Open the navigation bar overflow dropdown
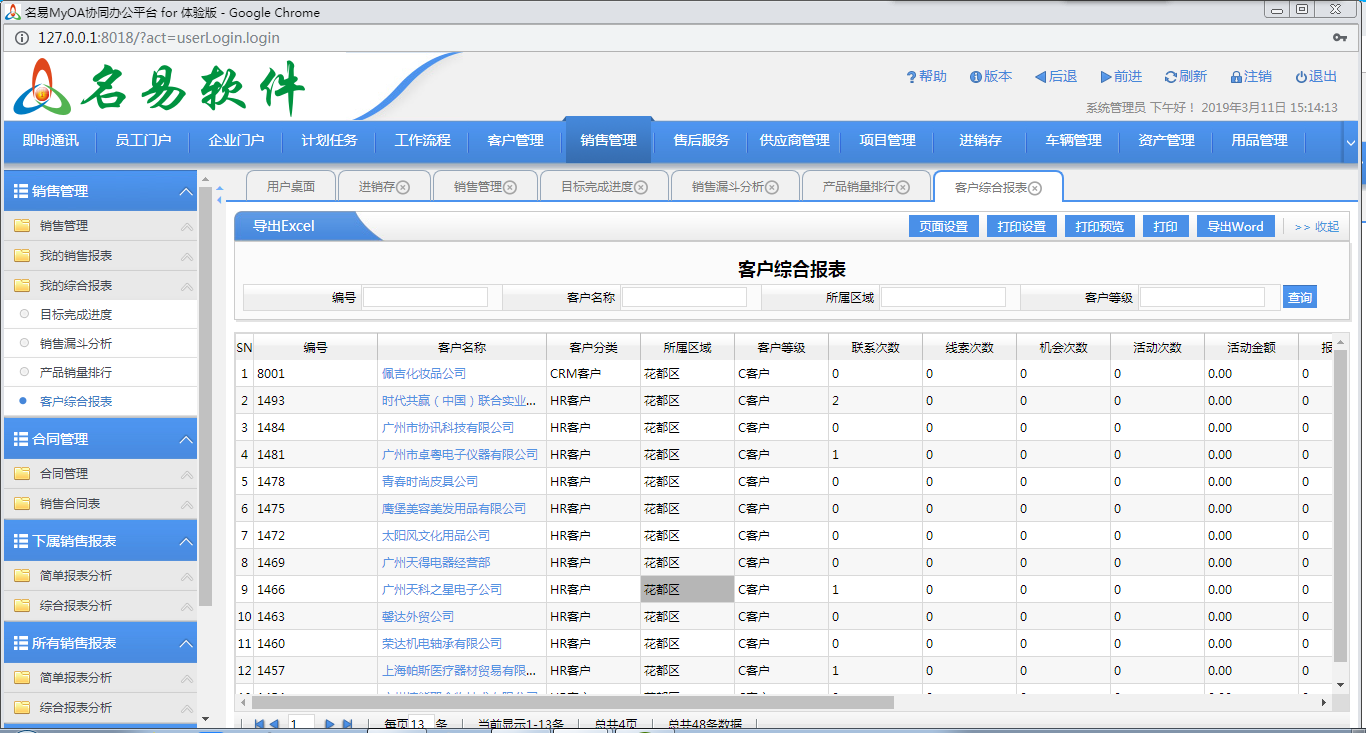 (1351, 143)
